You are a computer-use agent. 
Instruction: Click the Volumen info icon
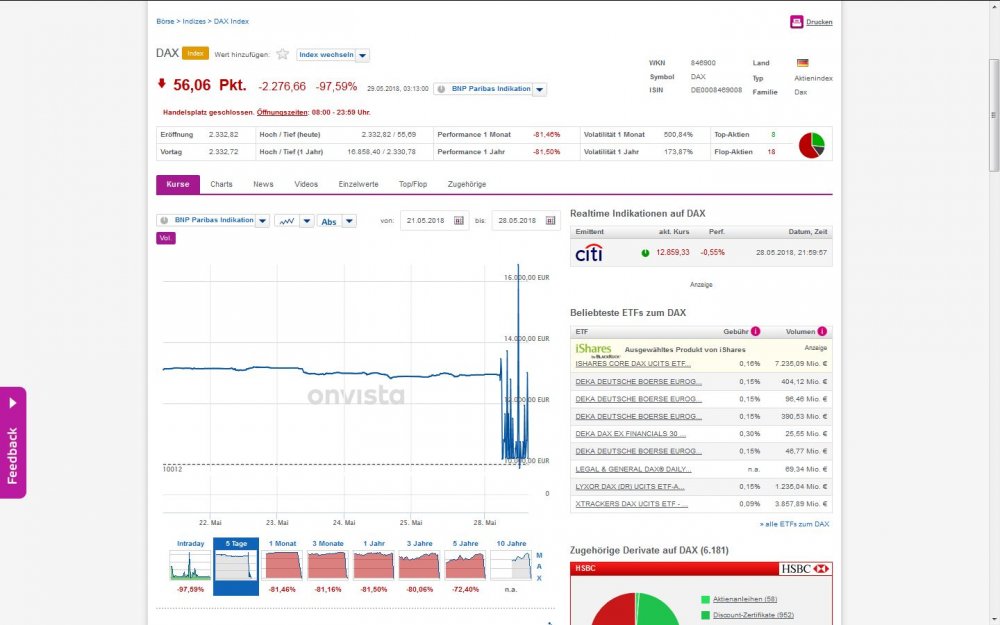click(x=822, y=331)
